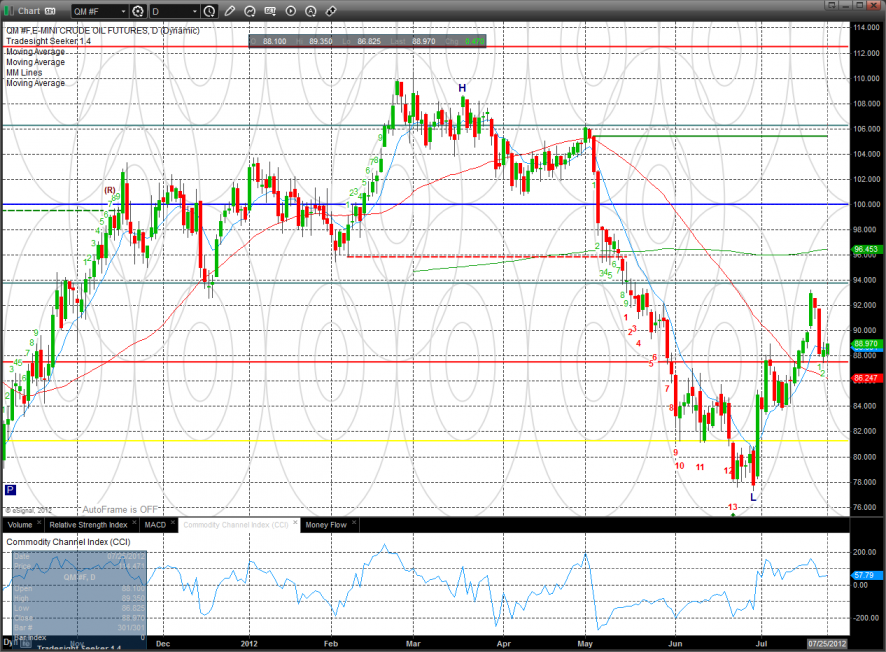This screenshot has height=652, width=886.
Task: Open the Money Flow tab
Action: click(x=325, y=524)
